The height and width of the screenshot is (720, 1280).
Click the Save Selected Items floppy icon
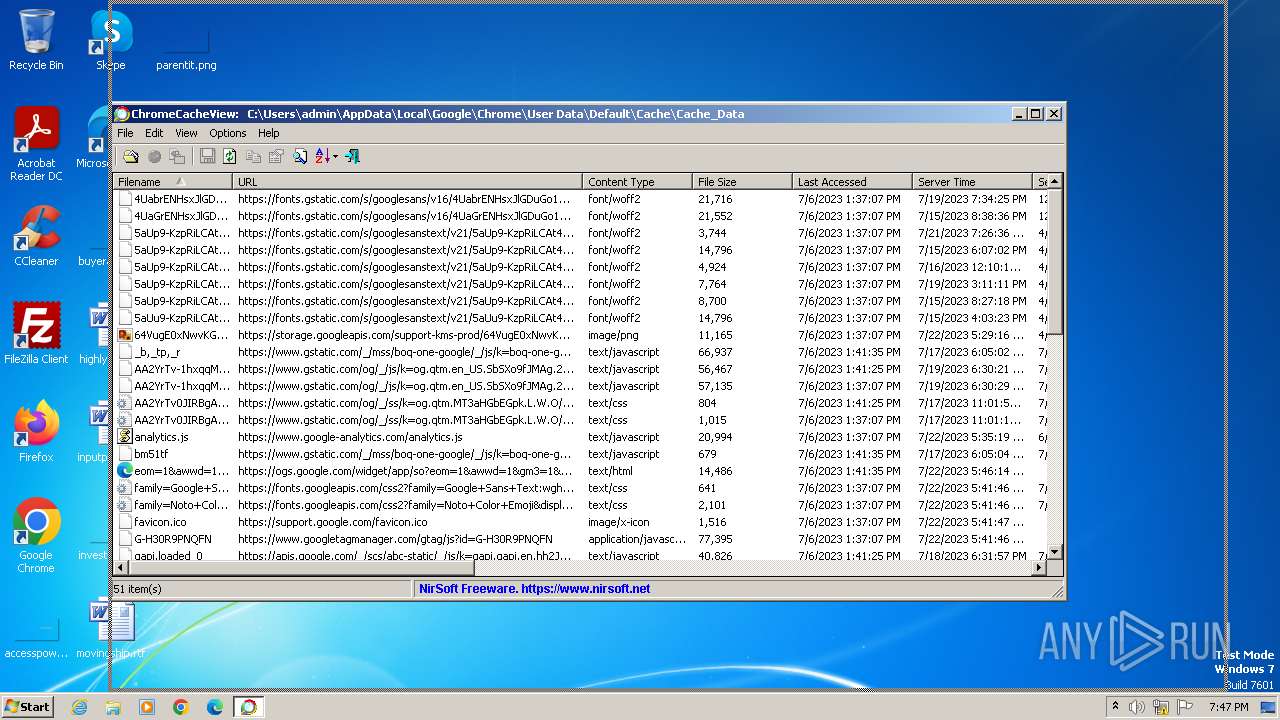[207, 156]
